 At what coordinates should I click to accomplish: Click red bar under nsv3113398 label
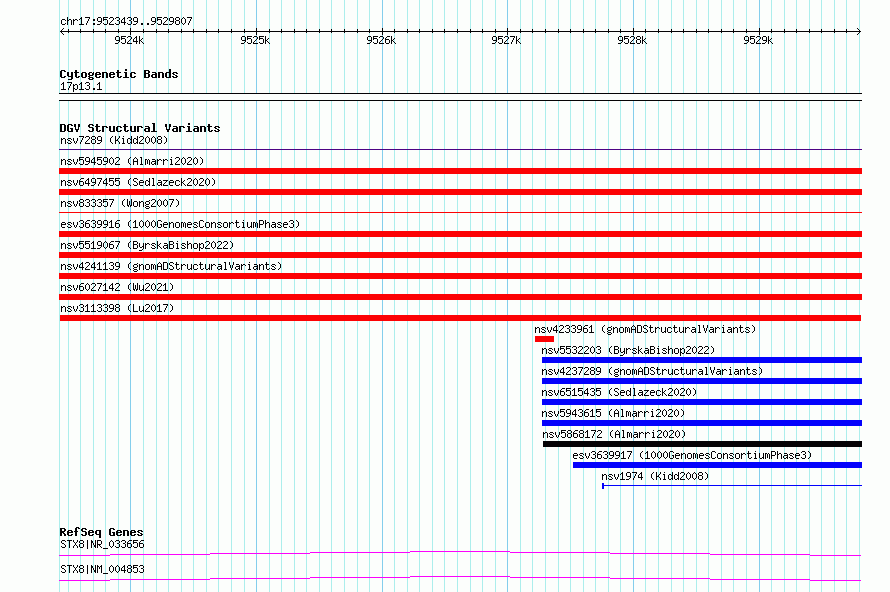tap(460, 318)
